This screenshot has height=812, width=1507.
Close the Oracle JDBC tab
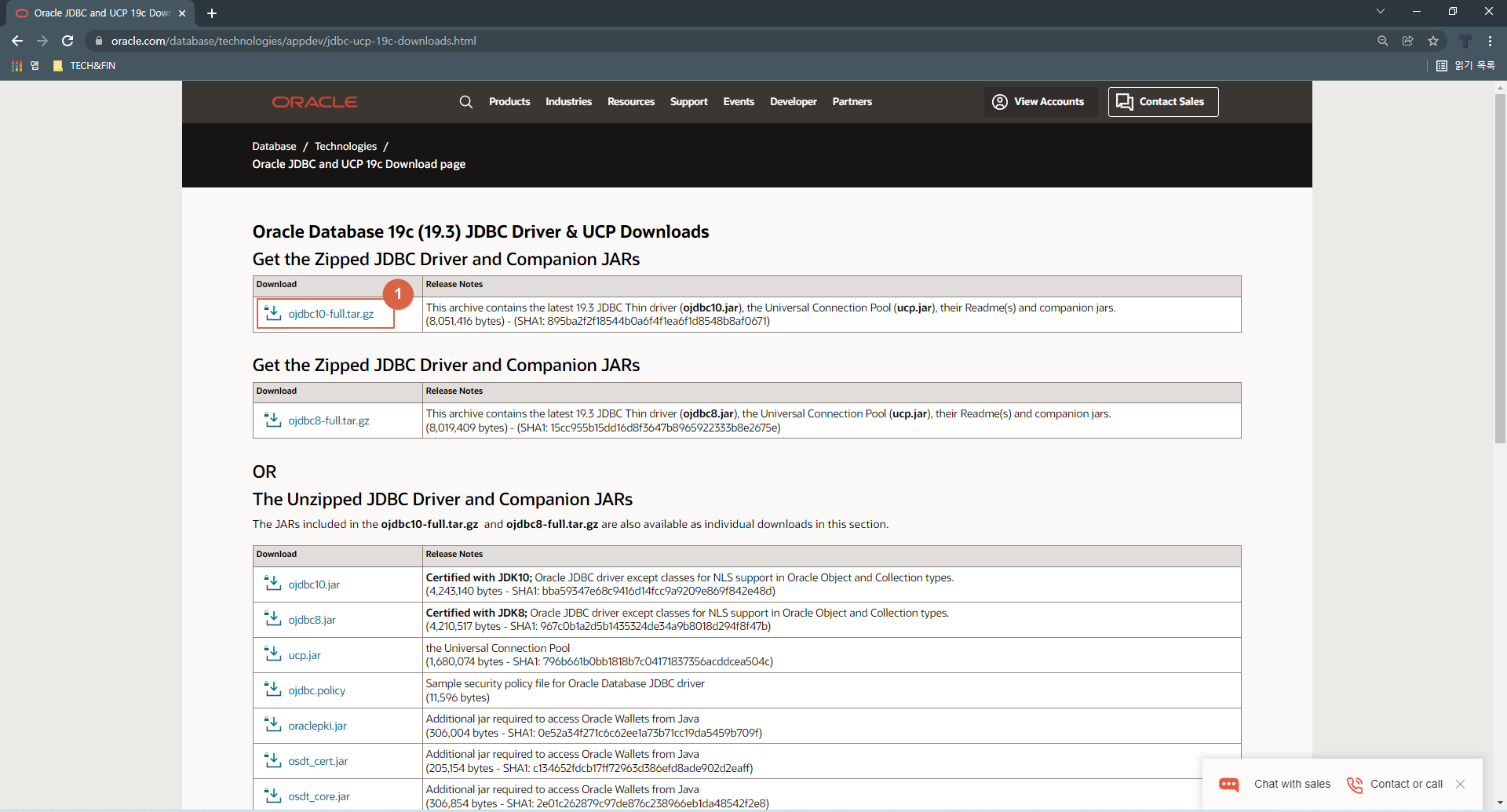182,13
